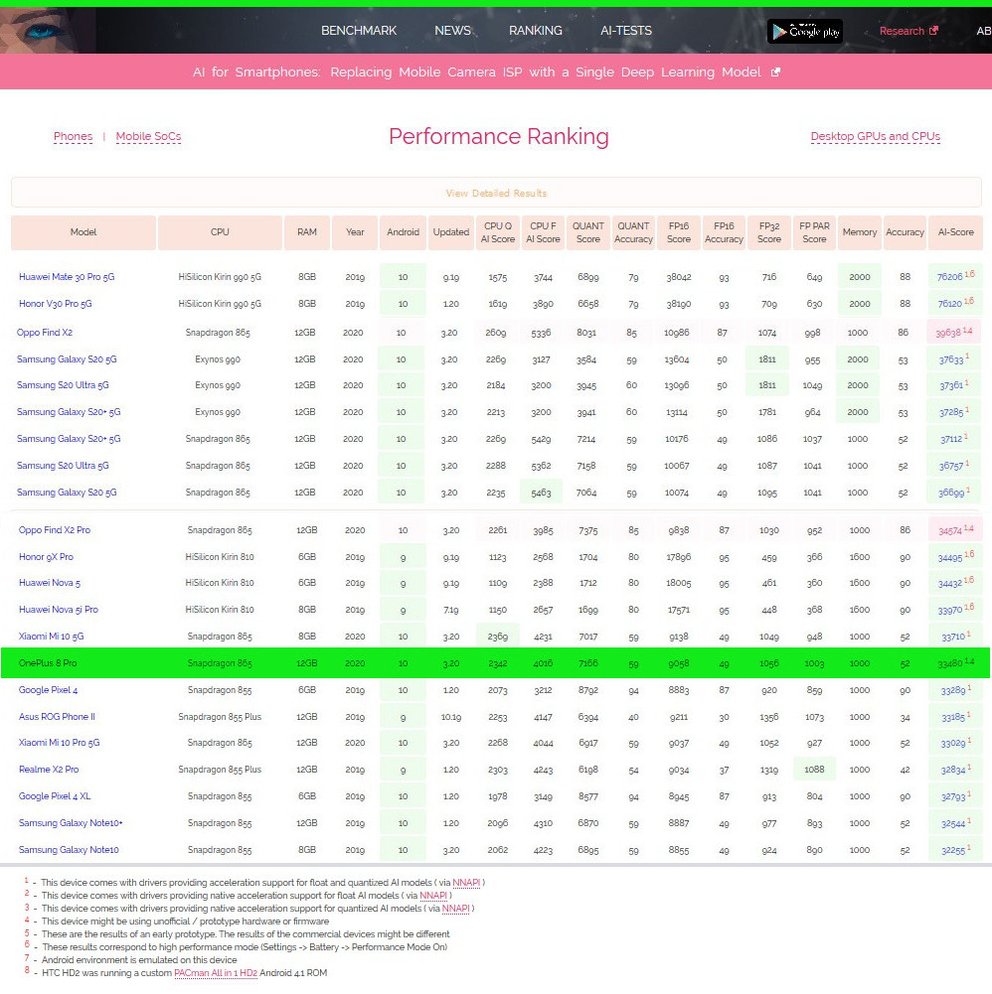This screenshot has height=994, width=992.
Task: Open the Research link in the header
Action: pos(901,31)
